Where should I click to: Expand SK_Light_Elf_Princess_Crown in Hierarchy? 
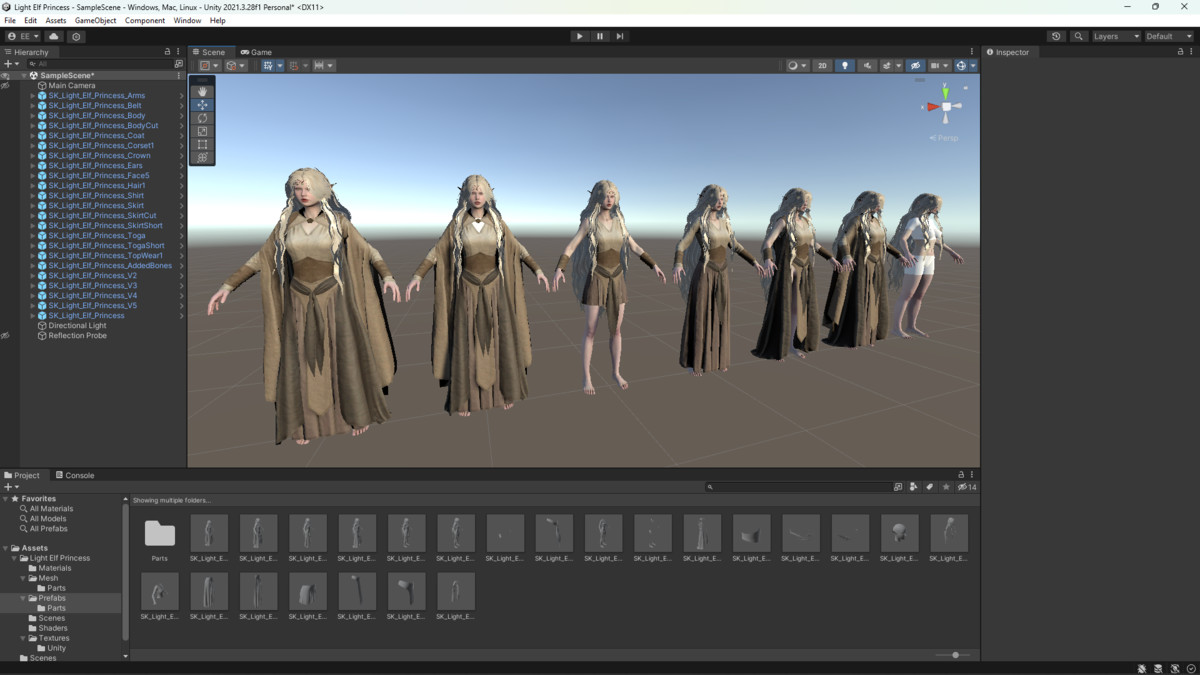[x=32, y=156]
